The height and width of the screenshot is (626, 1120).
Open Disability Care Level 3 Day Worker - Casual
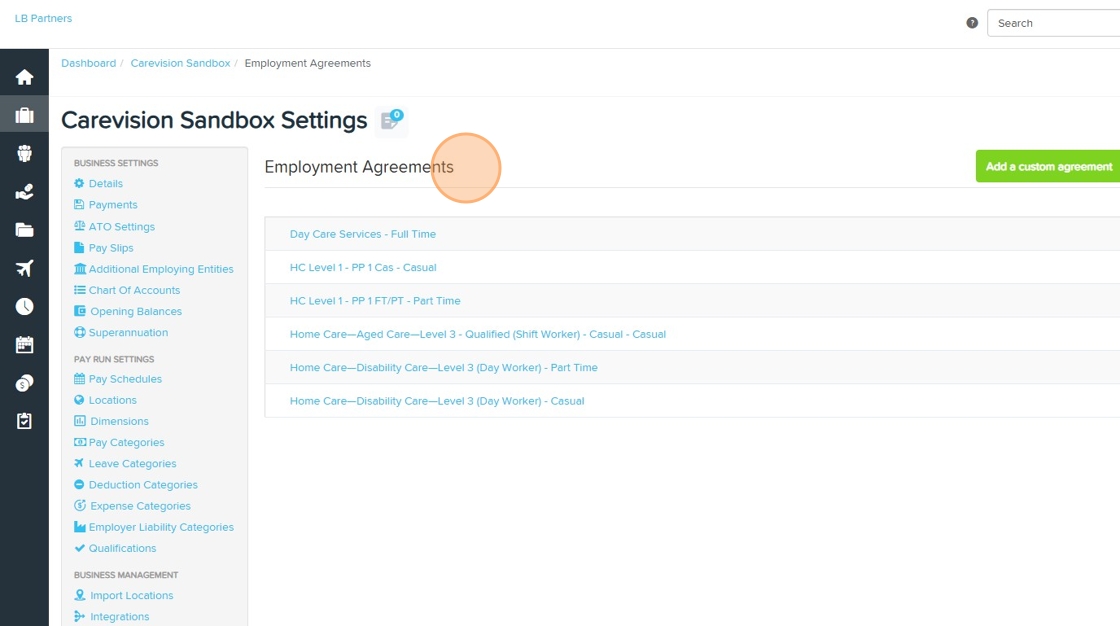click(x=437, y=401)
